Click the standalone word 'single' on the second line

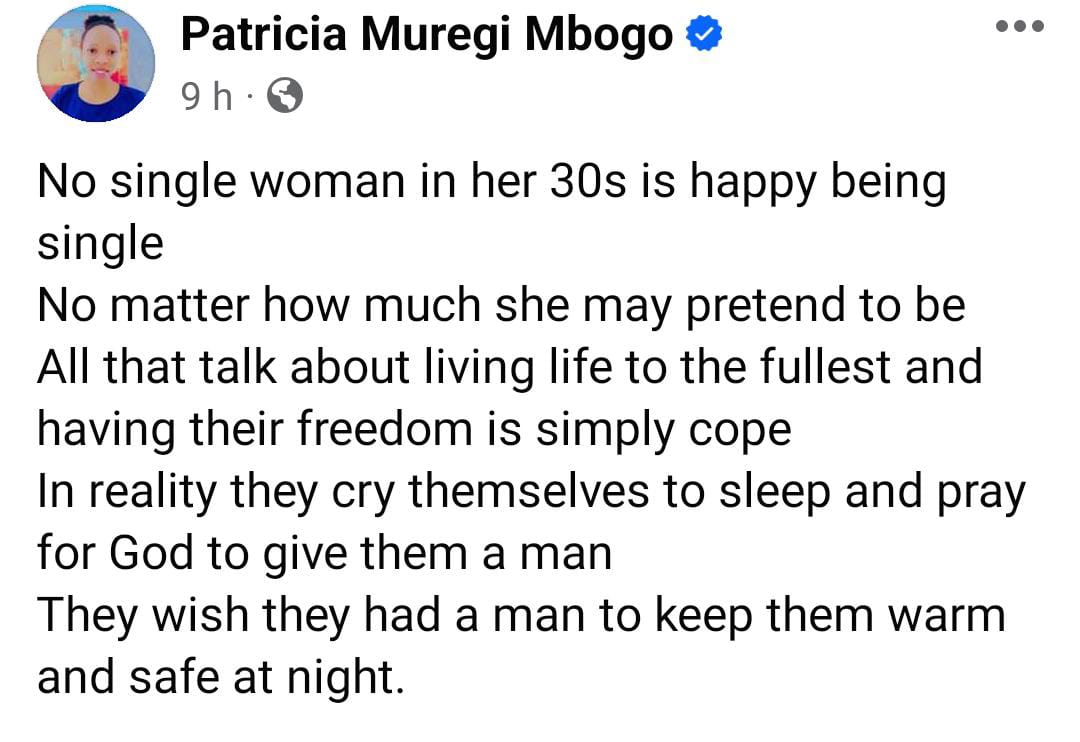click(101, 245)
